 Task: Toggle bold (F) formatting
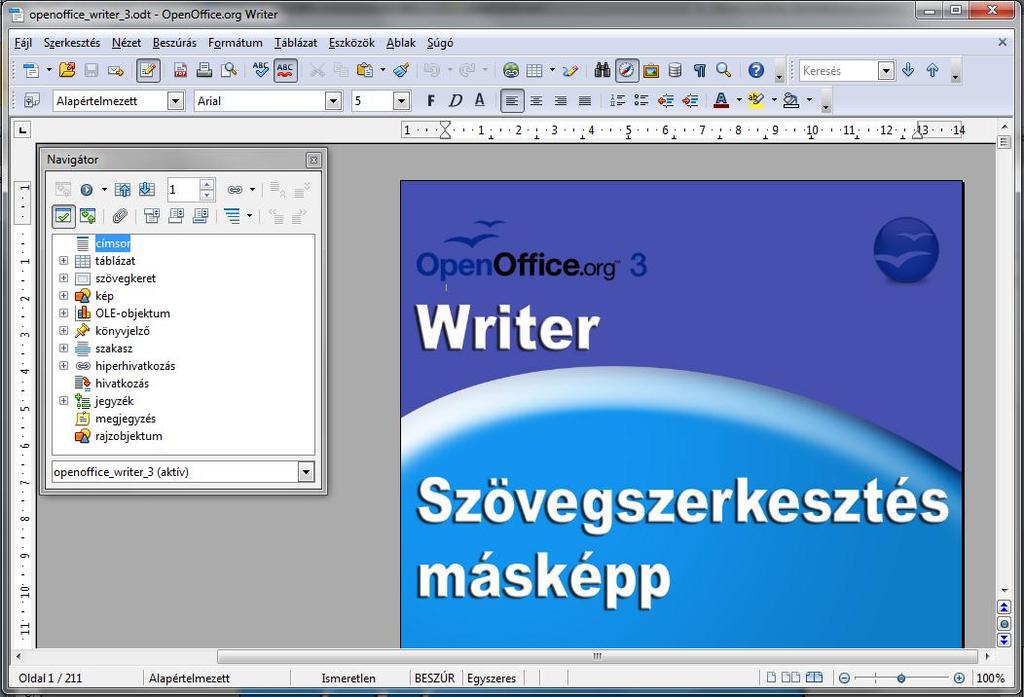pyautogui.click(x=430, y=101)
